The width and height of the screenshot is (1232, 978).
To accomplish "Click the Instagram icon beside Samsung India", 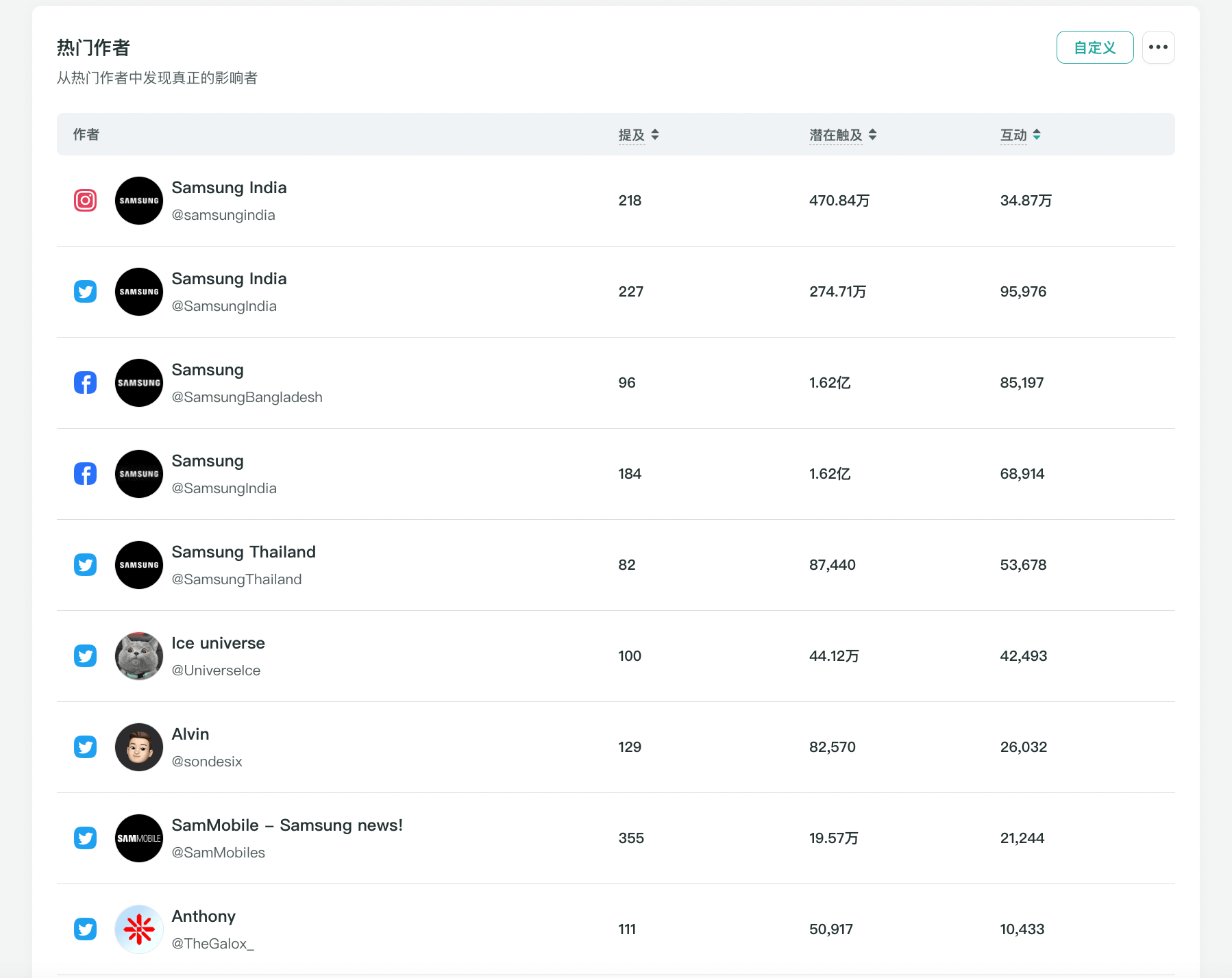I will tap(85, 201).
